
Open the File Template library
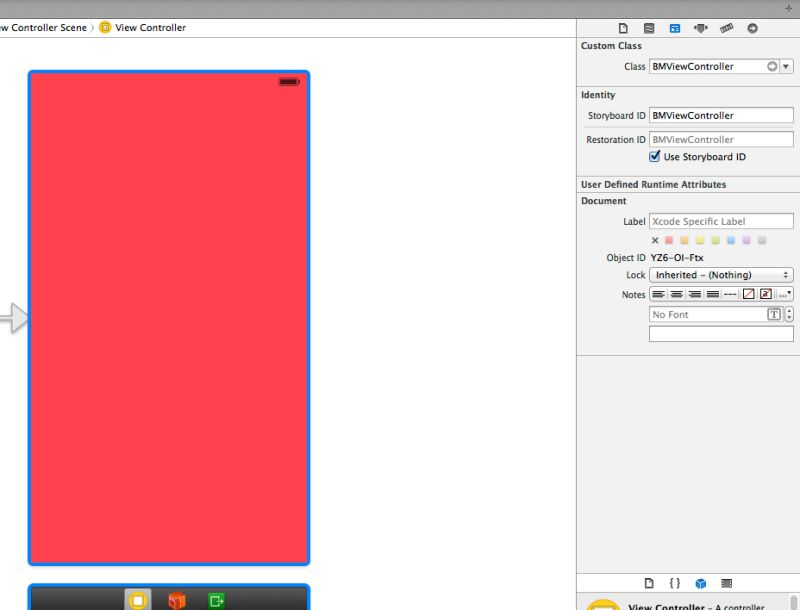(649, 583)
